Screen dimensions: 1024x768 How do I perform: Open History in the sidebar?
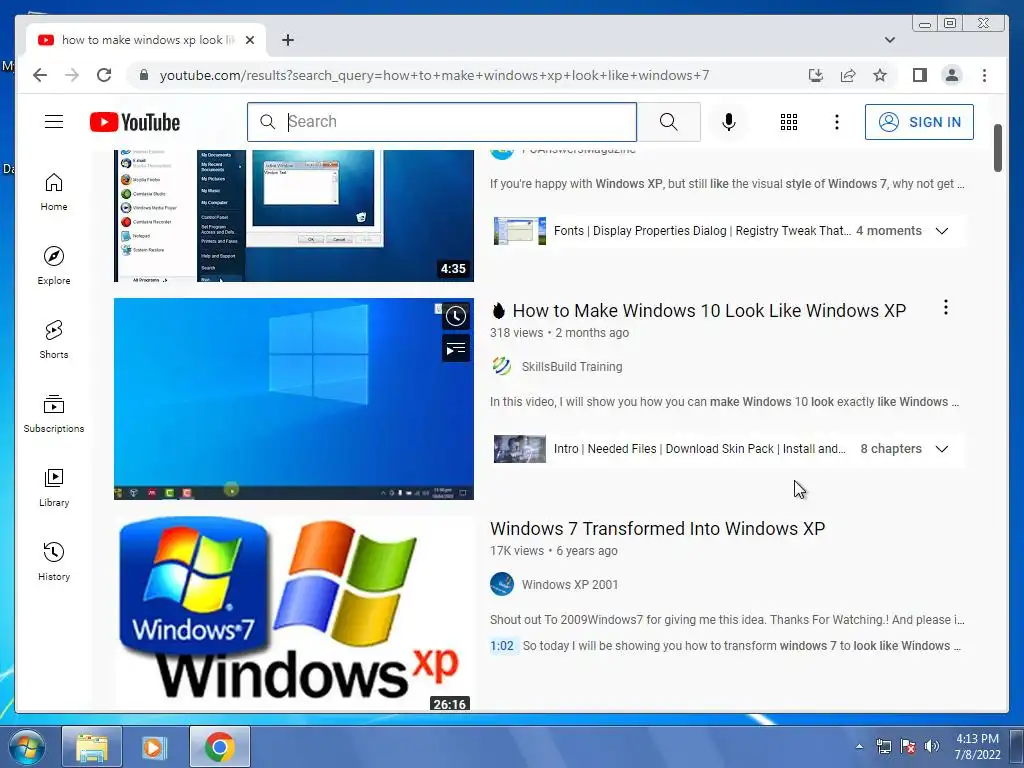click(54, 562)
